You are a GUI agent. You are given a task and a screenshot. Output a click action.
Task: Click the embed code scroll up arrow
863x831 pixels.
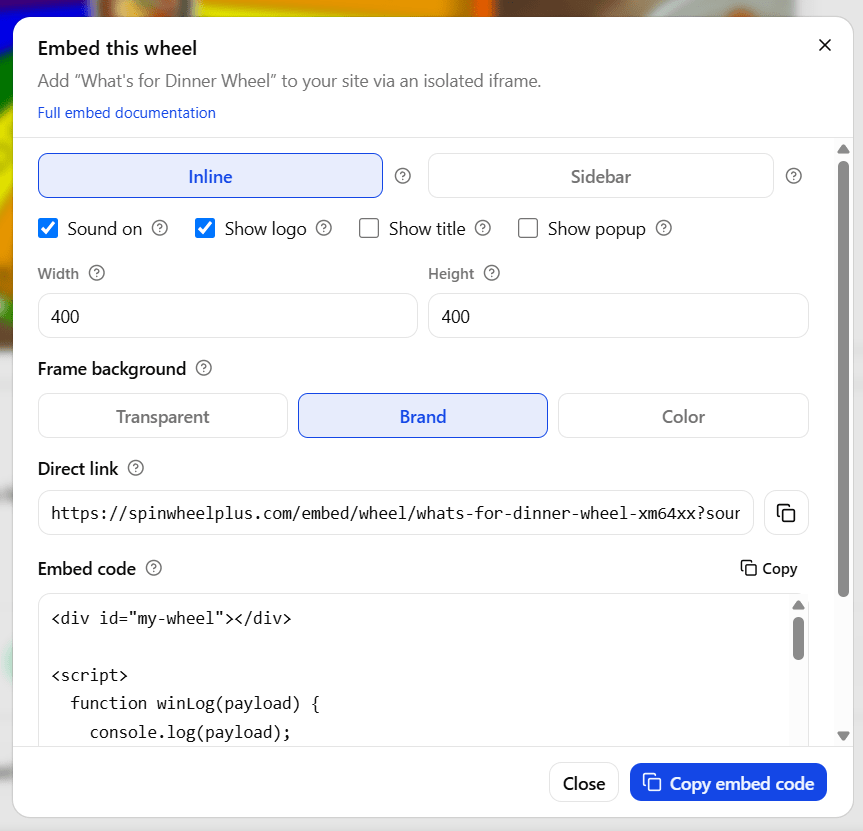click(x=798, y=605)
